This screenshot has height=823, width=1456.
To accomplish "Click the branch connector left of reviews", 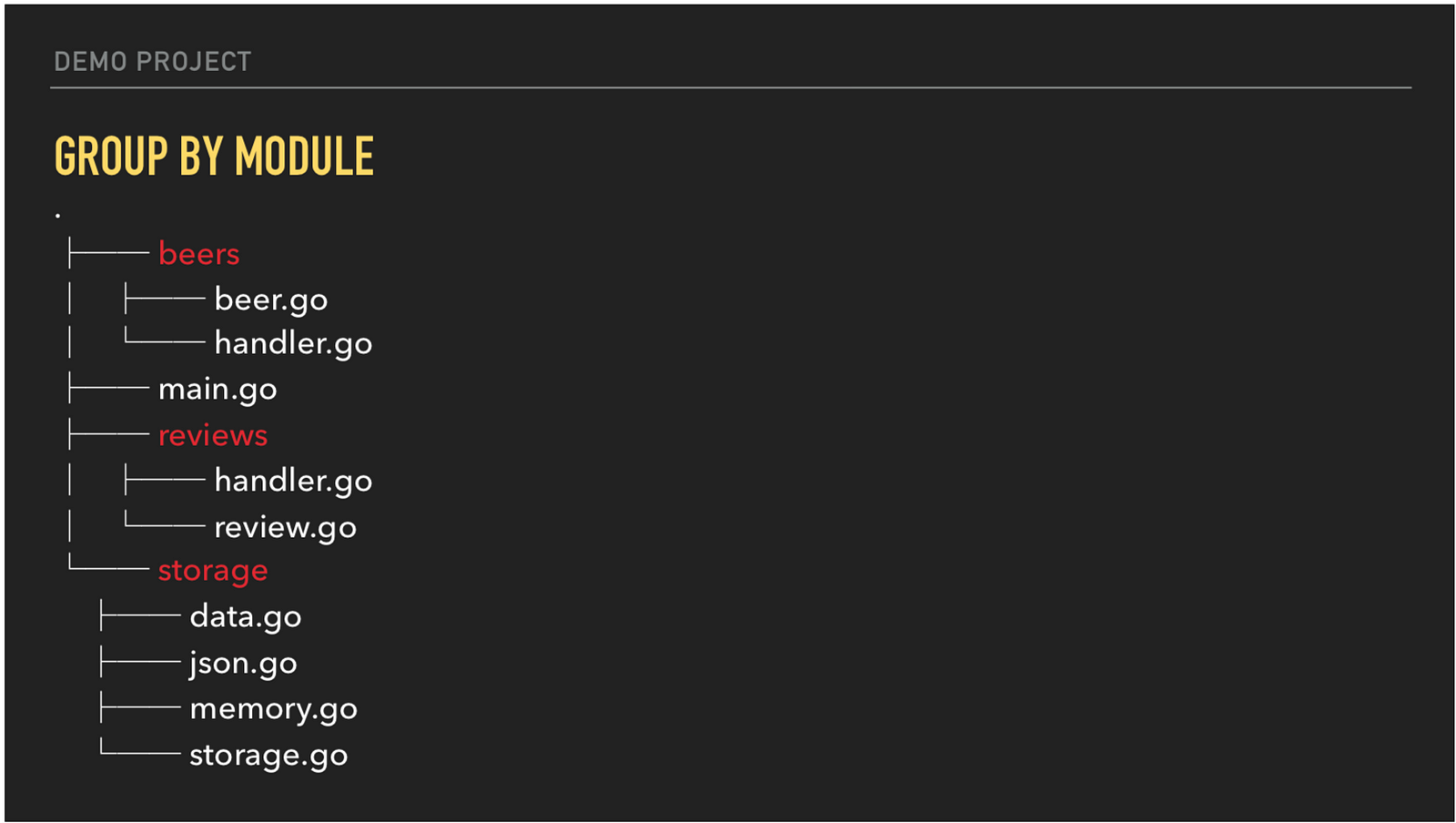I will pyautogui.click(x=109, y=434).
